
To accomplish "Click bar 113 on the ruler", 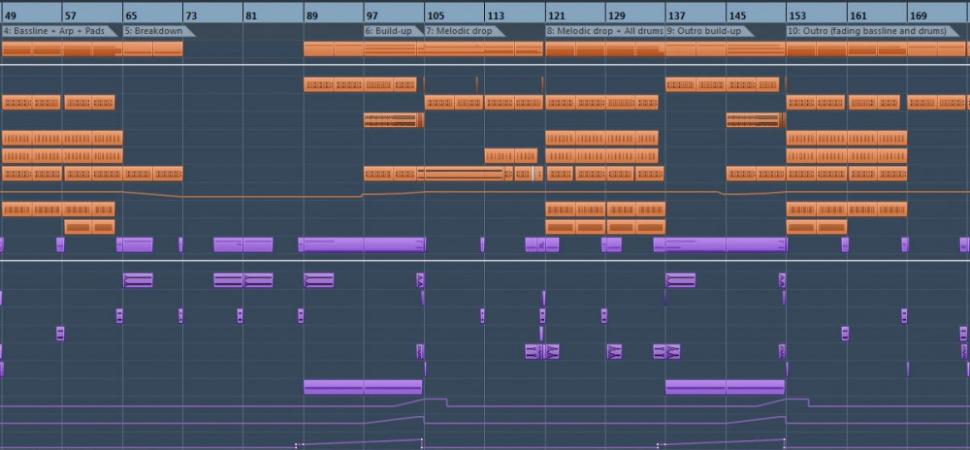I will point(496,16).
